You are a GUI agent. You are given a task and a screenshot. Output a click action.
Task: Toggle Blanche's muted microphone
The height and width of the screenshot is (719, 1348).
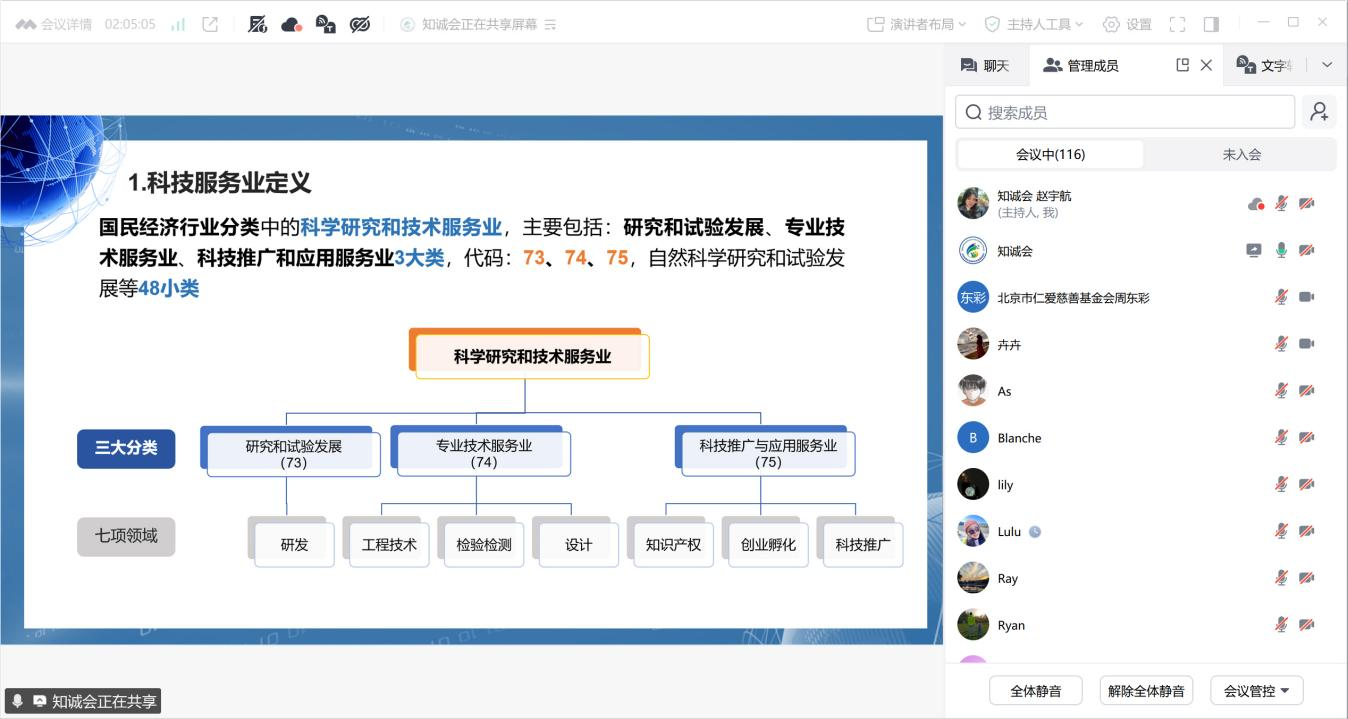(x=1281, y=437)
